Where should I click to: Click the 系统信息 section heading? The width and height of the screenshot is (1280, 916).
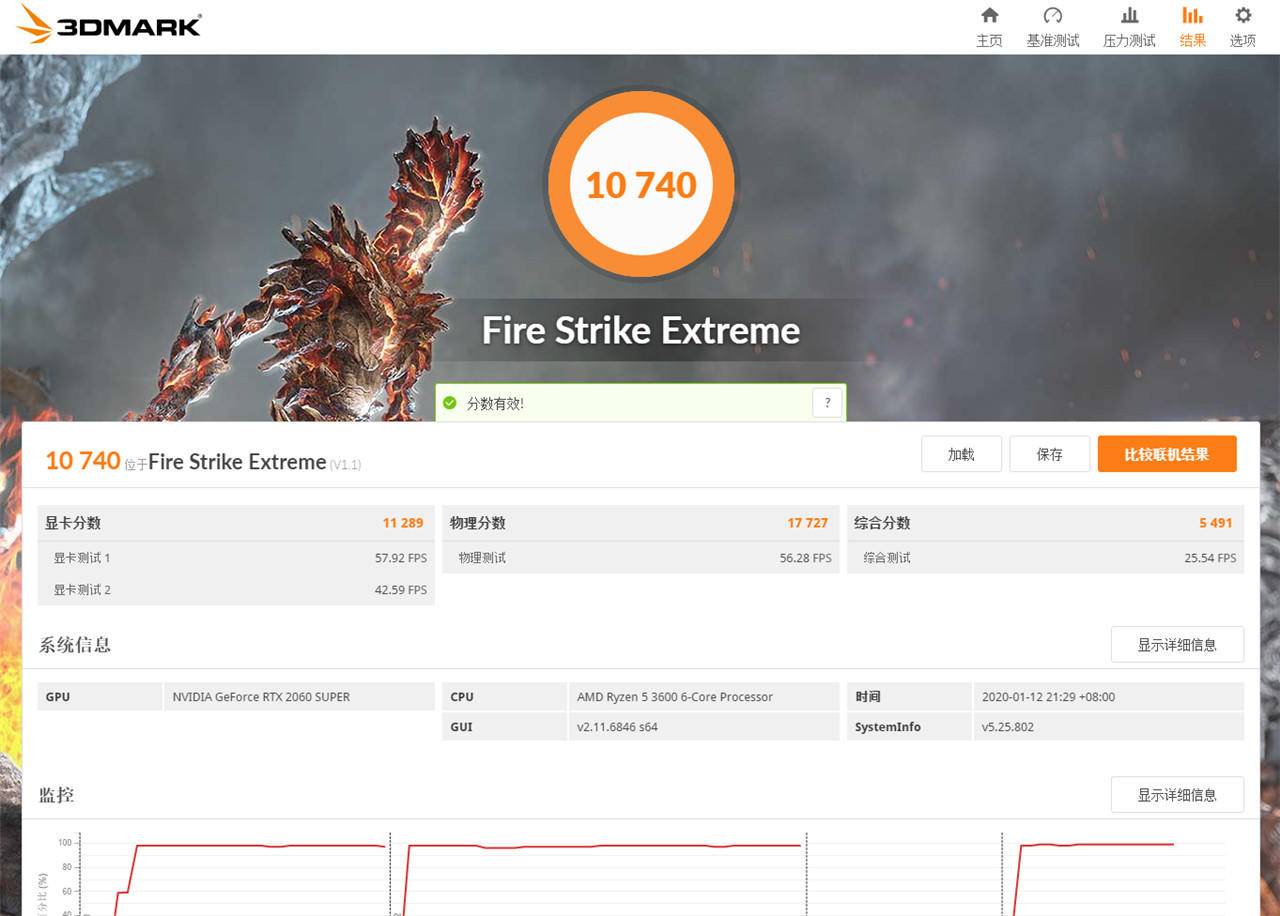click(x=75, y=645)
